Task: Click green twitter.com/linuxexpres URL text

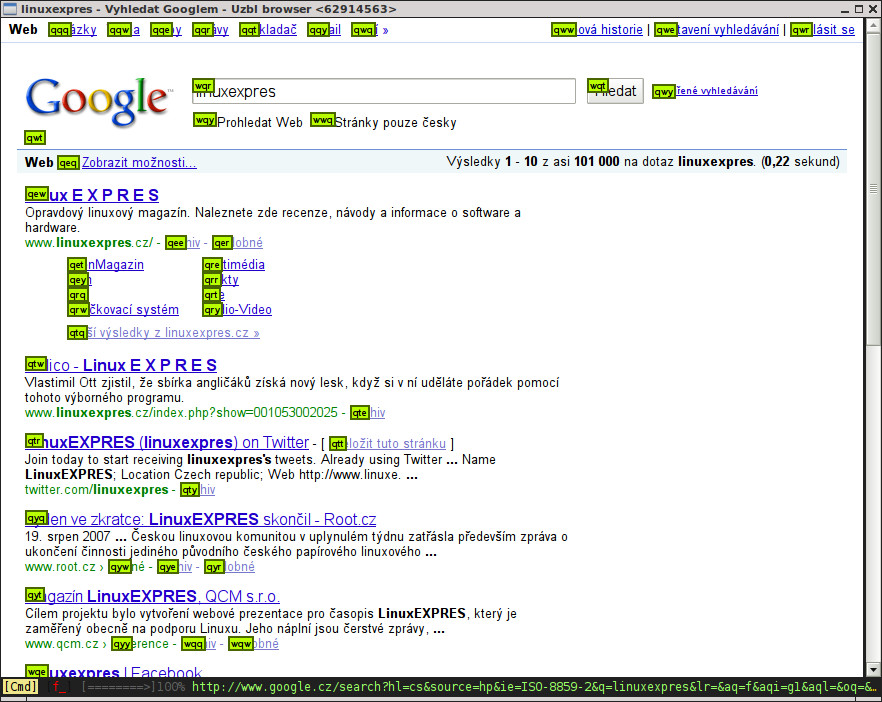Action: 97,489
